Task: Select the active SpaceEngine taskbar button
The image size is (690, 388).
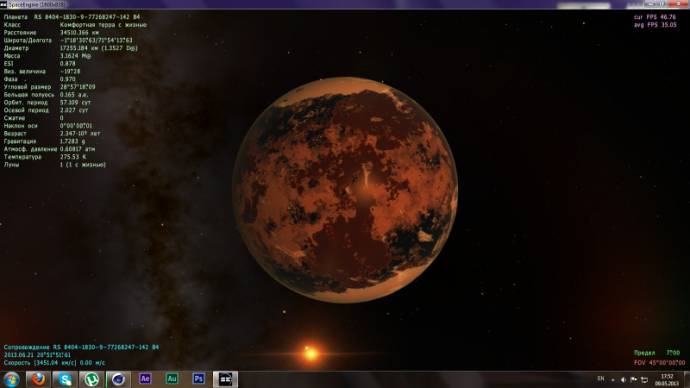Action: click(225, 379)
